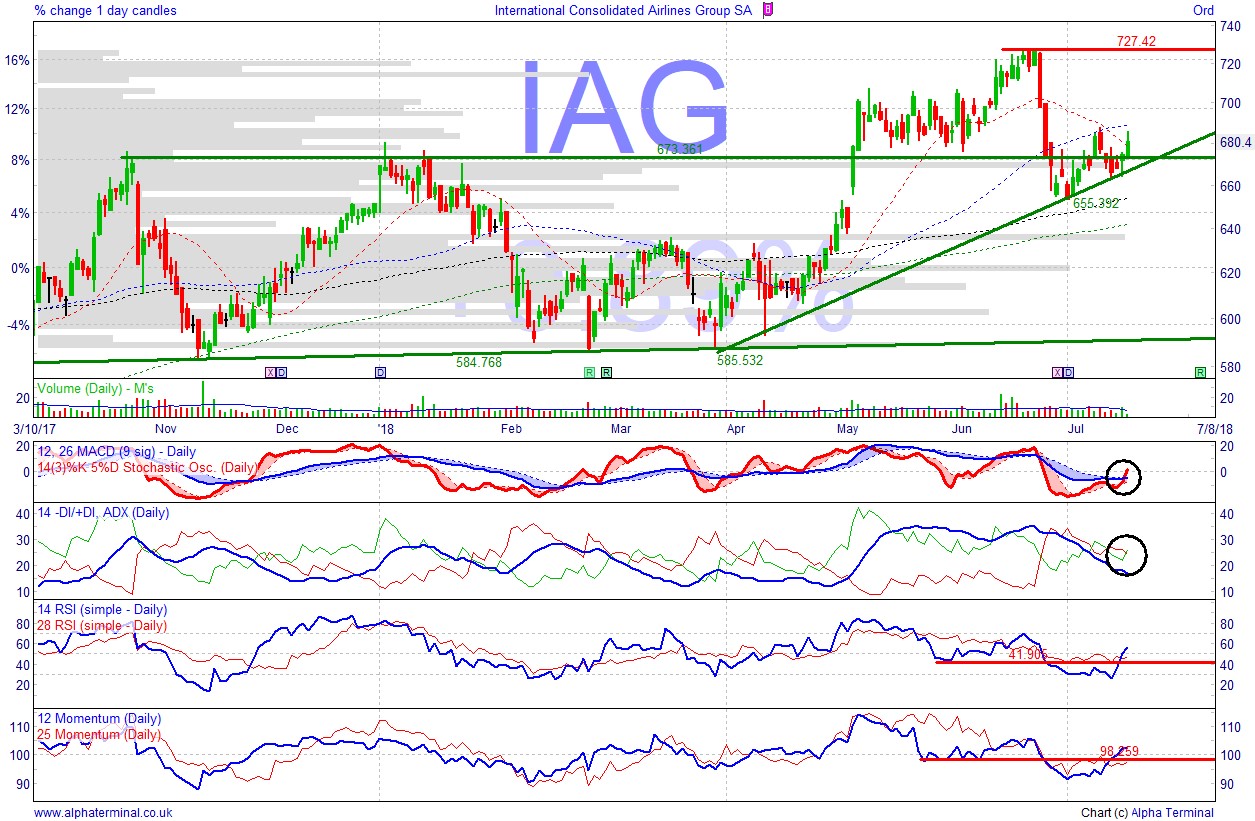Click the 680.4 current price tag
This screenshot has width=1255, height=821.
click(x=1236, y=143)
